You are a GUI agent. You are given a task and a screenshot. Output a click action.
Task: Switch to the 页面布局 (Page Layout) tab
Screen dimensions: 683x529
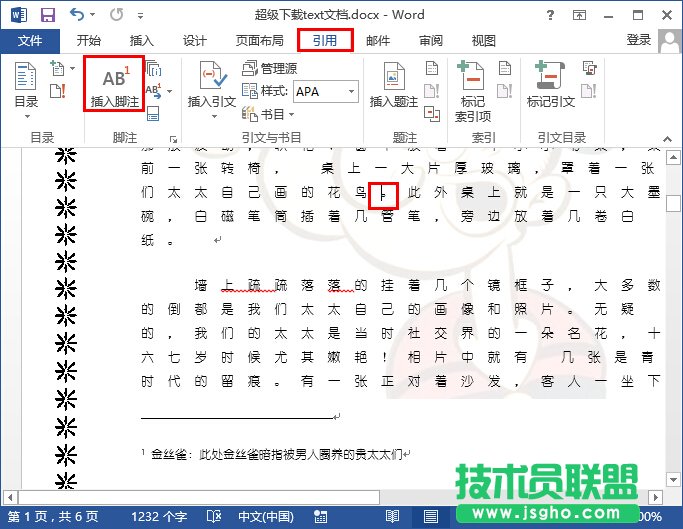click(259, 41)
